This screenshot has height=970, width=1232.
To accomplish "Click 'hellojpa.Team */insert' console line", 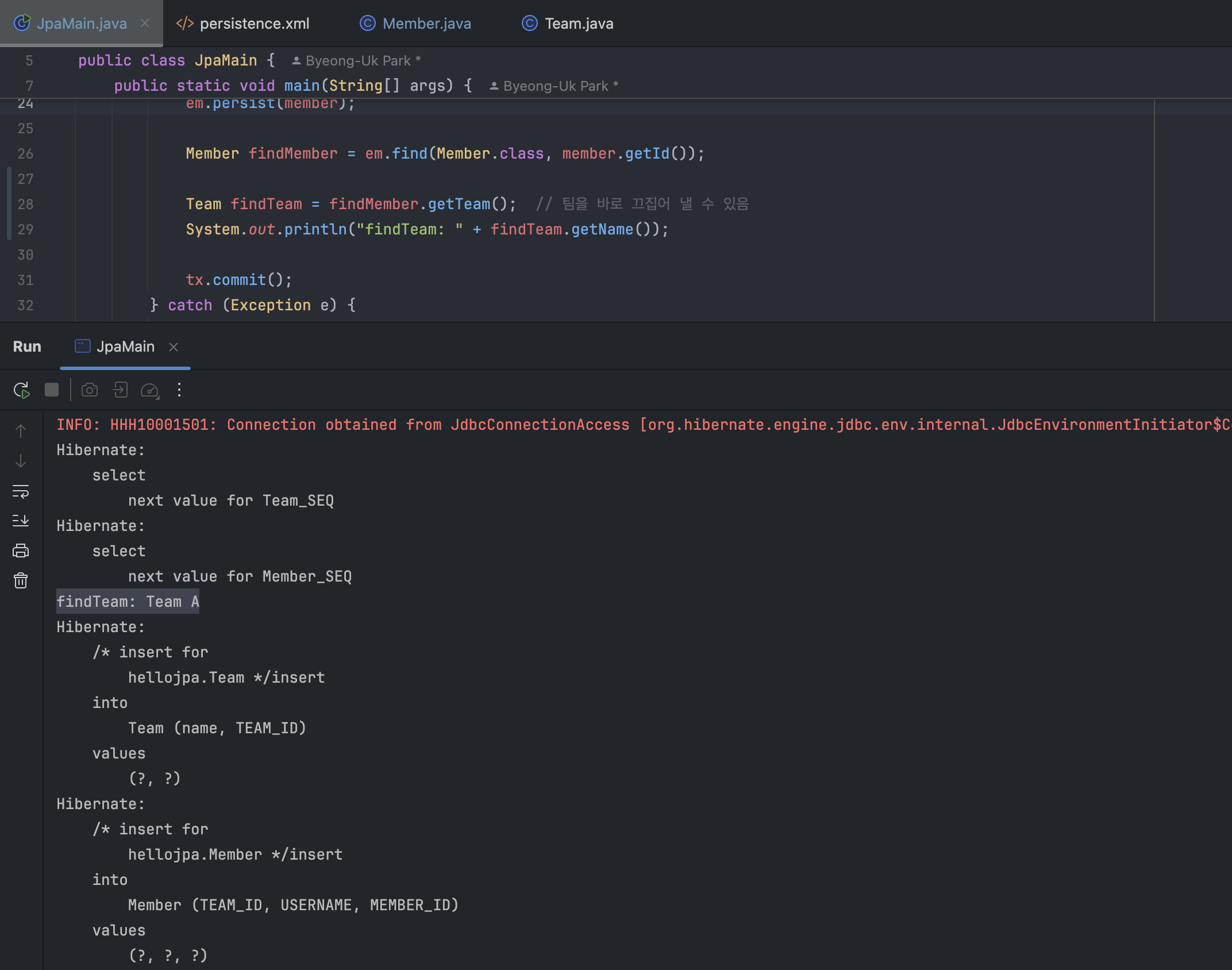I will pos(226,678).
